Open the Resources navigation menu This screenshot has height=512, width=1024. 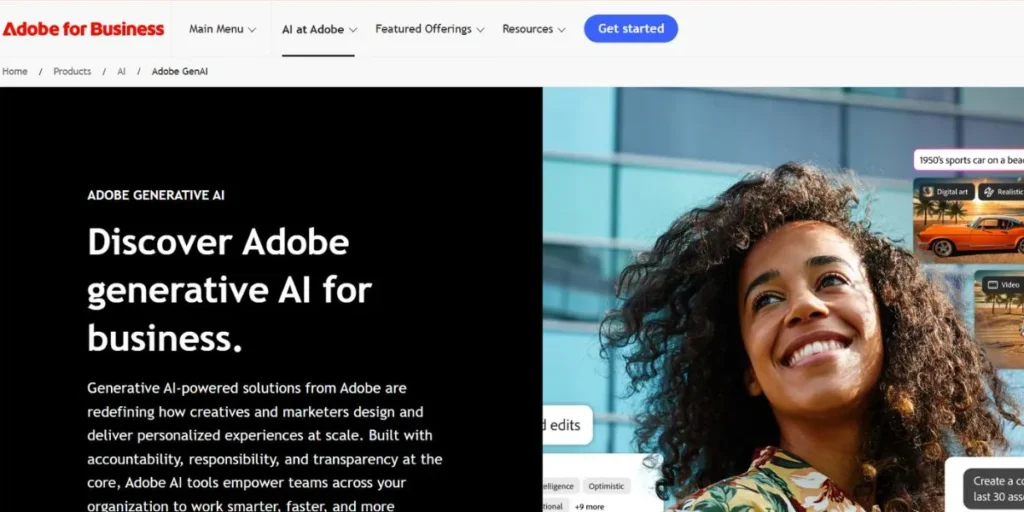[534, 29]
